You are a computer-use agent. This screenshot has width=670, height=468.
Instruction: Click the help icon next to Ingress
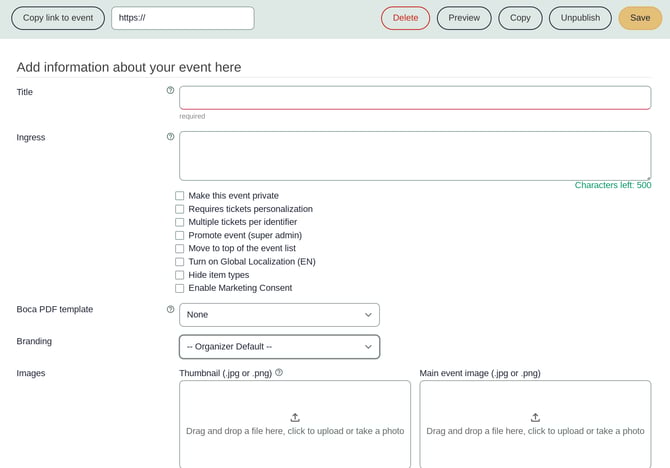[x=170, y=137]
